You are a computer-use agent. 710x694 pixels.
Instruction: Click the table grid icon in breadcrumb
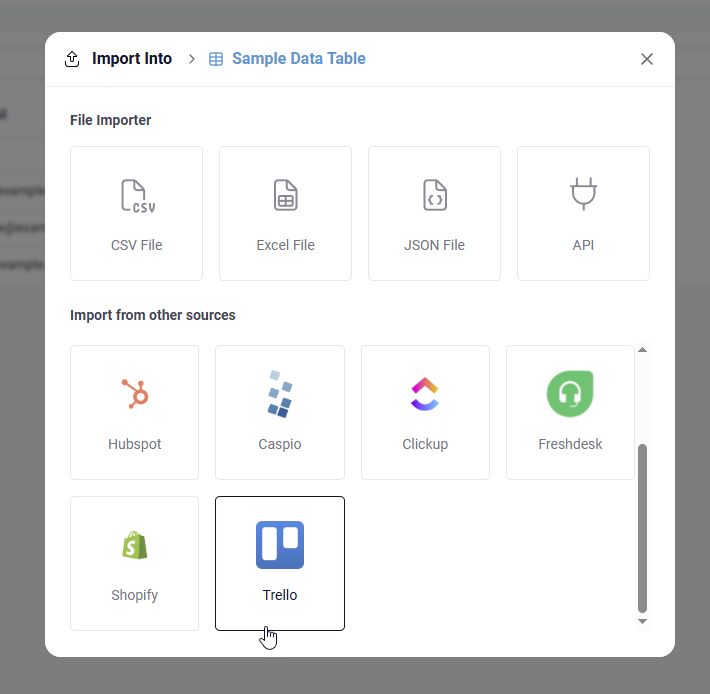pyautogui.click(x=216, y=59)
